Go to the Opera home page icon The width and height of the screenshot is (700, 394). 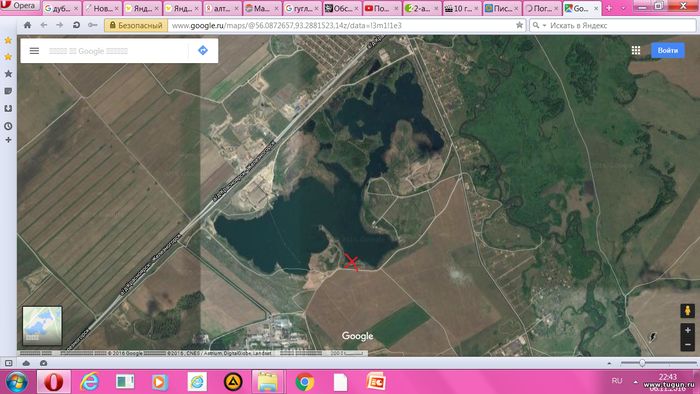click(27, 25)
